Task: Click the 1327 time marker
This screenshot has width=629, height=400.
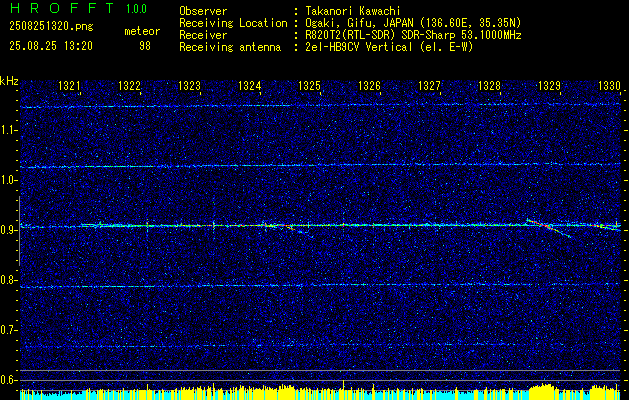Action: click(x=429, y=85)
